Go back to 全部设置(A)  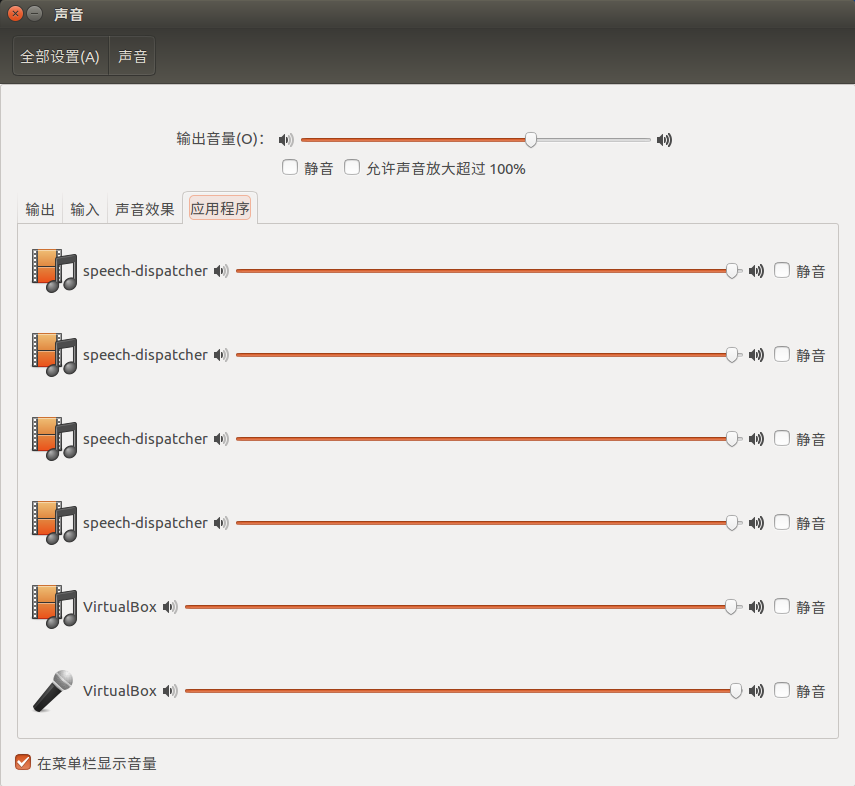[x=61, y=56]
